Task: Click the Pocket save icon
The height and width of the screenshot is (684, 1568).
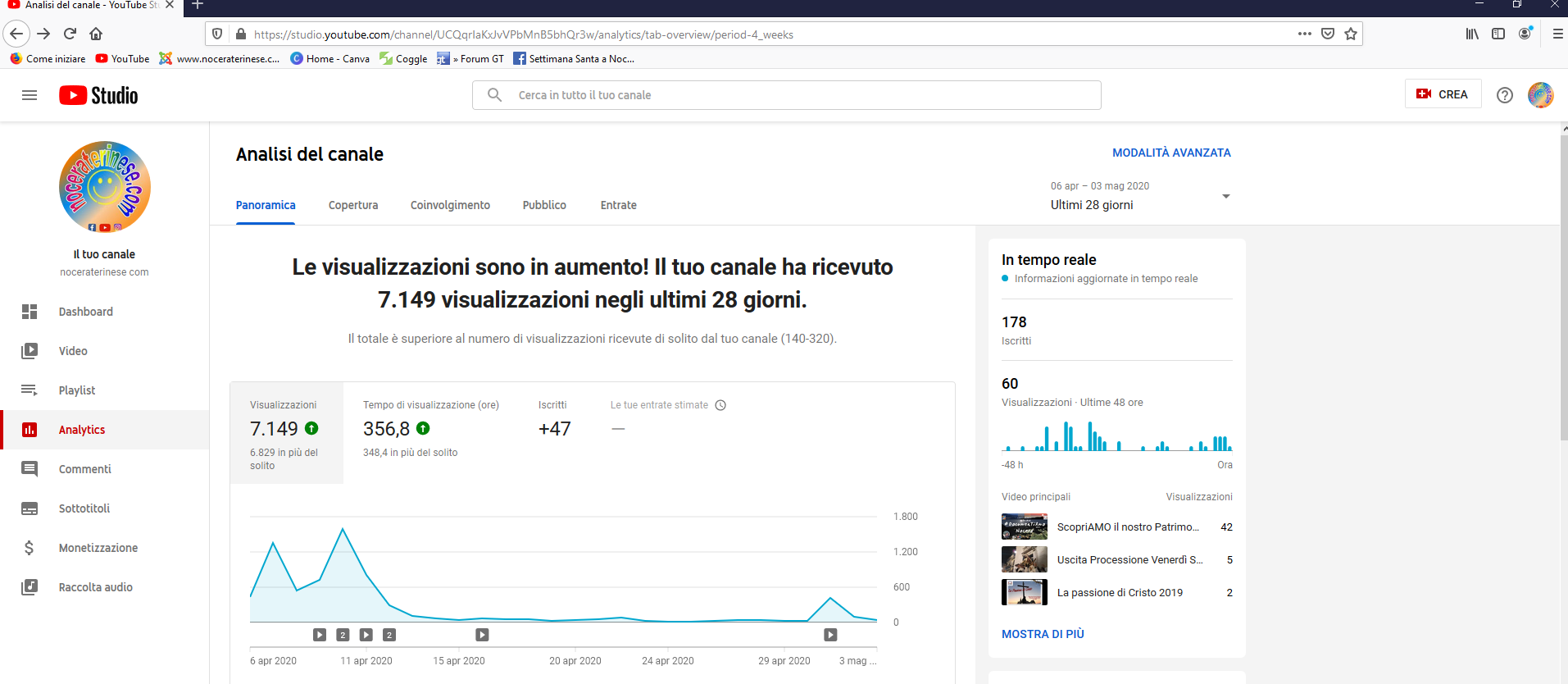Action: click(1328, 34)
